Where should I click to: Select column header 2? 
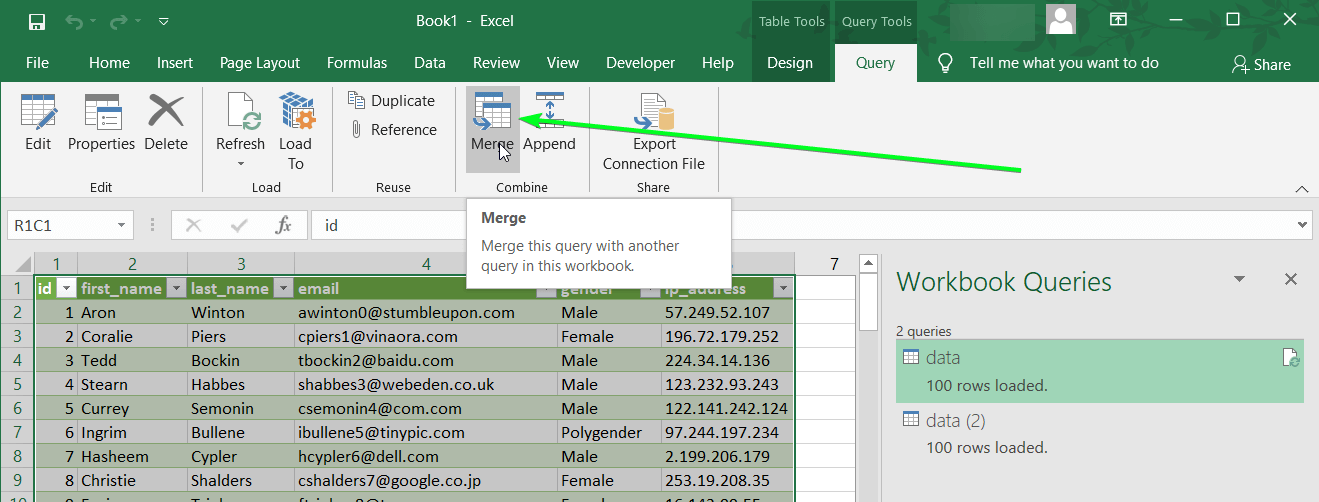[x=132, y=264]
